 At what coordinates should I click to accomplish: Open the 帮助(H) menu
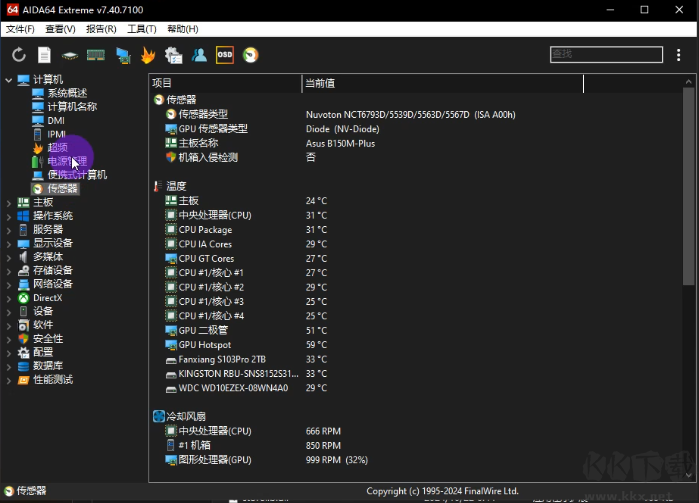183,29
